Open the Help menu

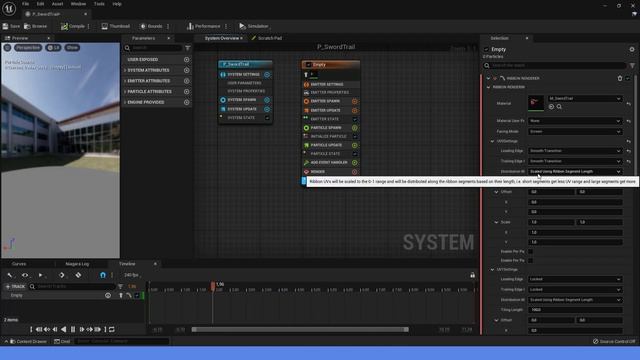tap(117, 4)
